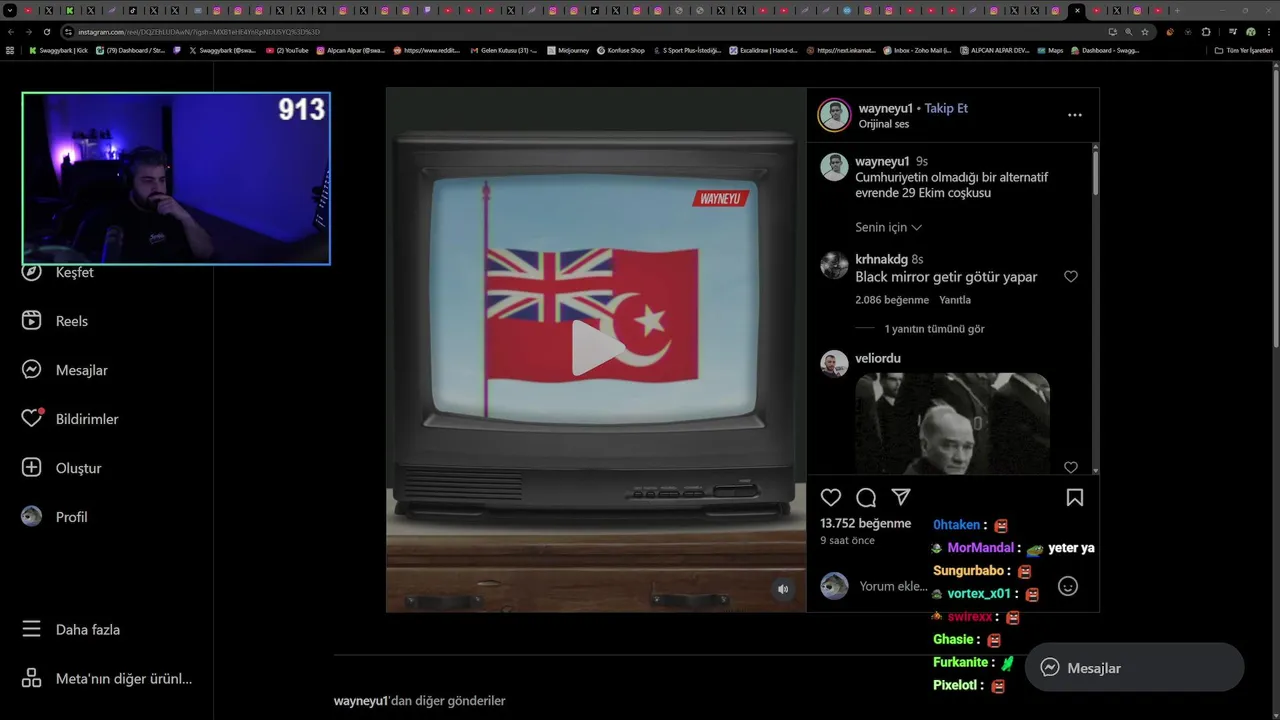The image size is (1280, 720).
Task: Click Orijinal ses audio link
Action: coord(884,124)
